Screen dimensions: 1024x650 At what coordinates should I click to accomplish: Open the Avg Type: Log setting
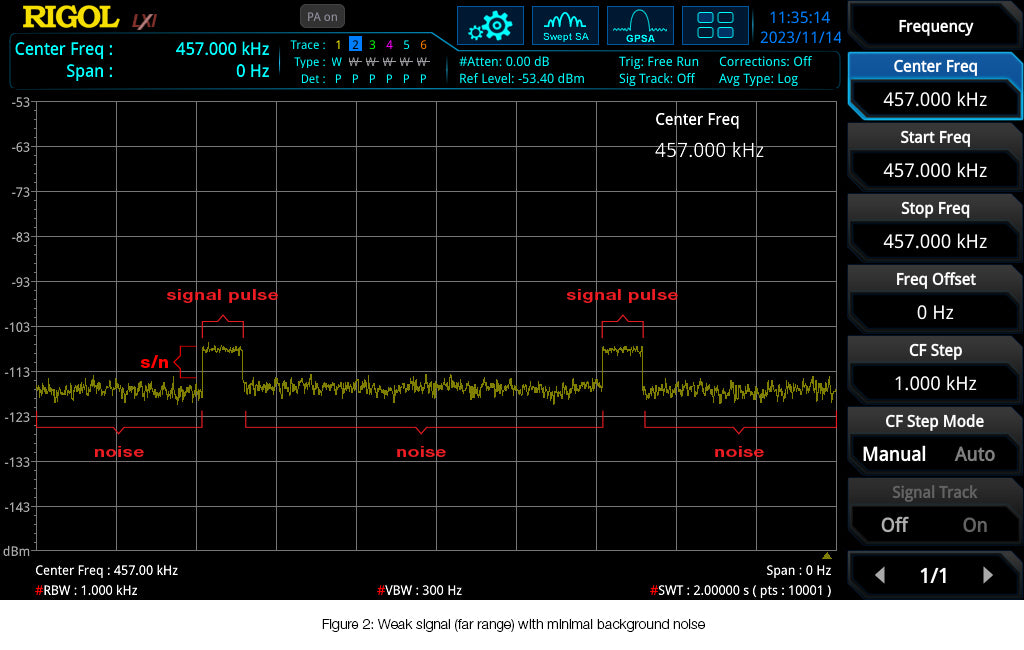pyautogui.click(x=758, y=79)
